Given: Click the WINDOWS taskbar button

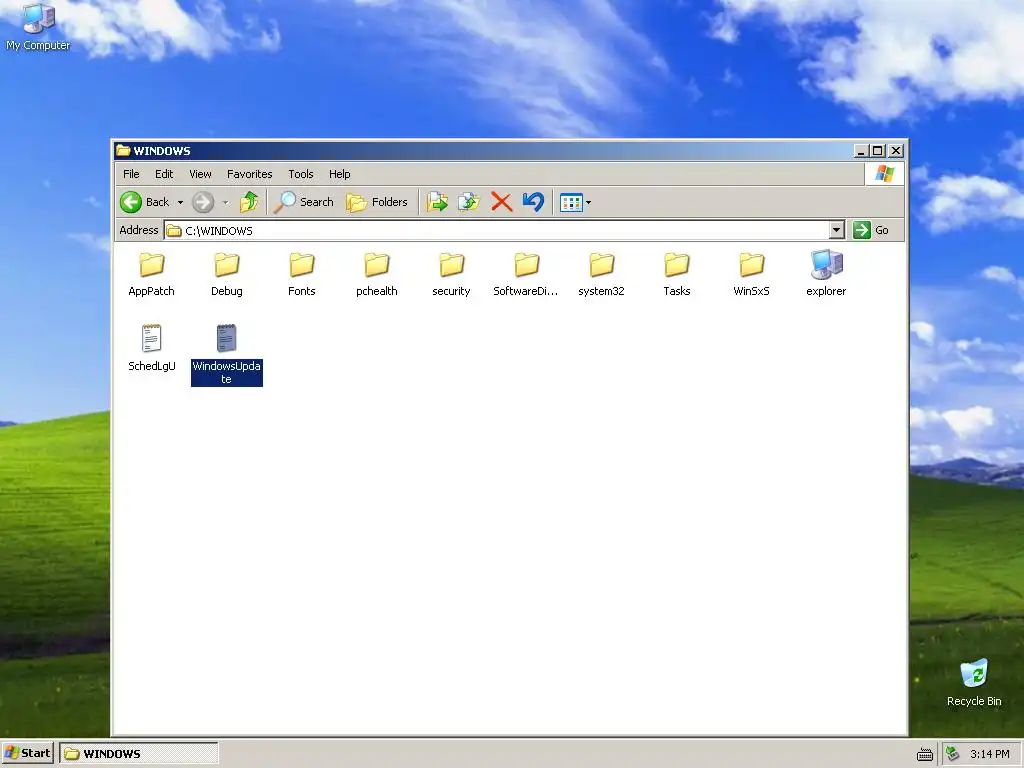Looking at the screenshot, I should pyautogui.click(x=139, y=754).
